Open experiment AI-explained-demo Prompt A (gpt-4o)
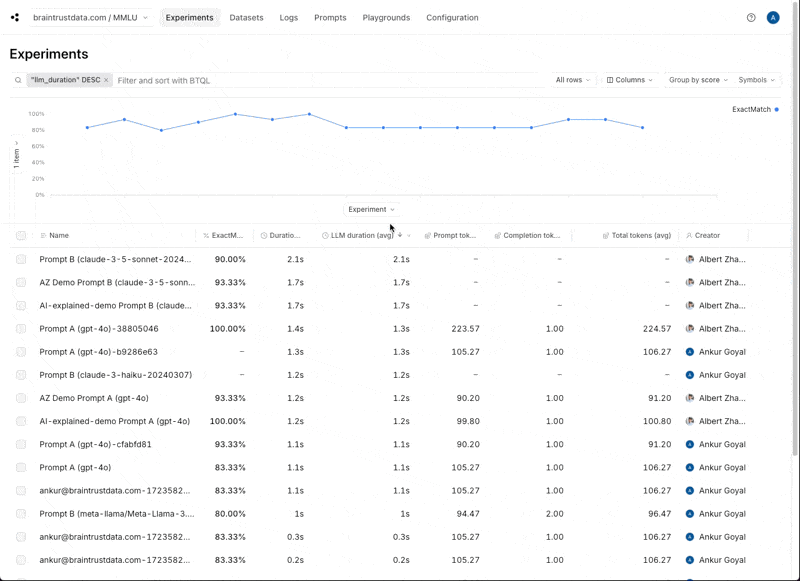Viewport: 800px width, 581px height. click(x=115, y=421)
